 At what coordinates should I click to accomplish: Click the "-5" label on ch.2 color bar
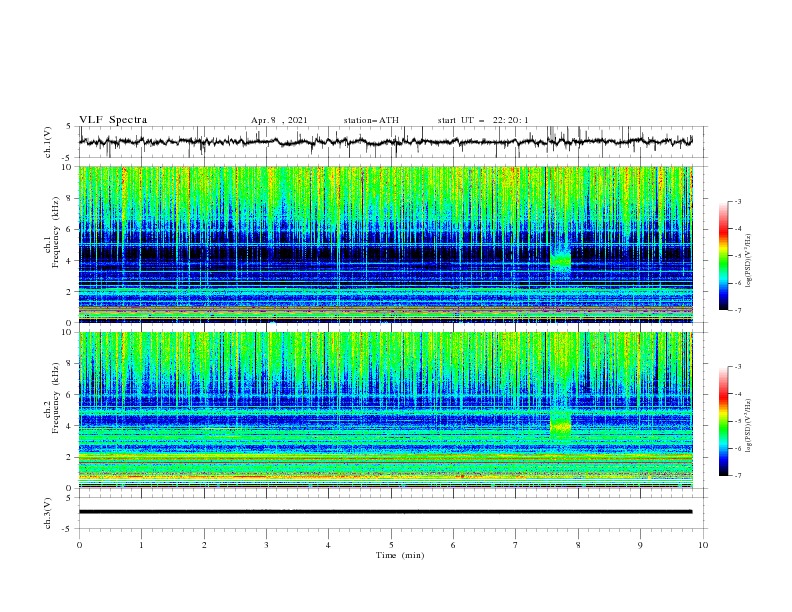[737, 421]
